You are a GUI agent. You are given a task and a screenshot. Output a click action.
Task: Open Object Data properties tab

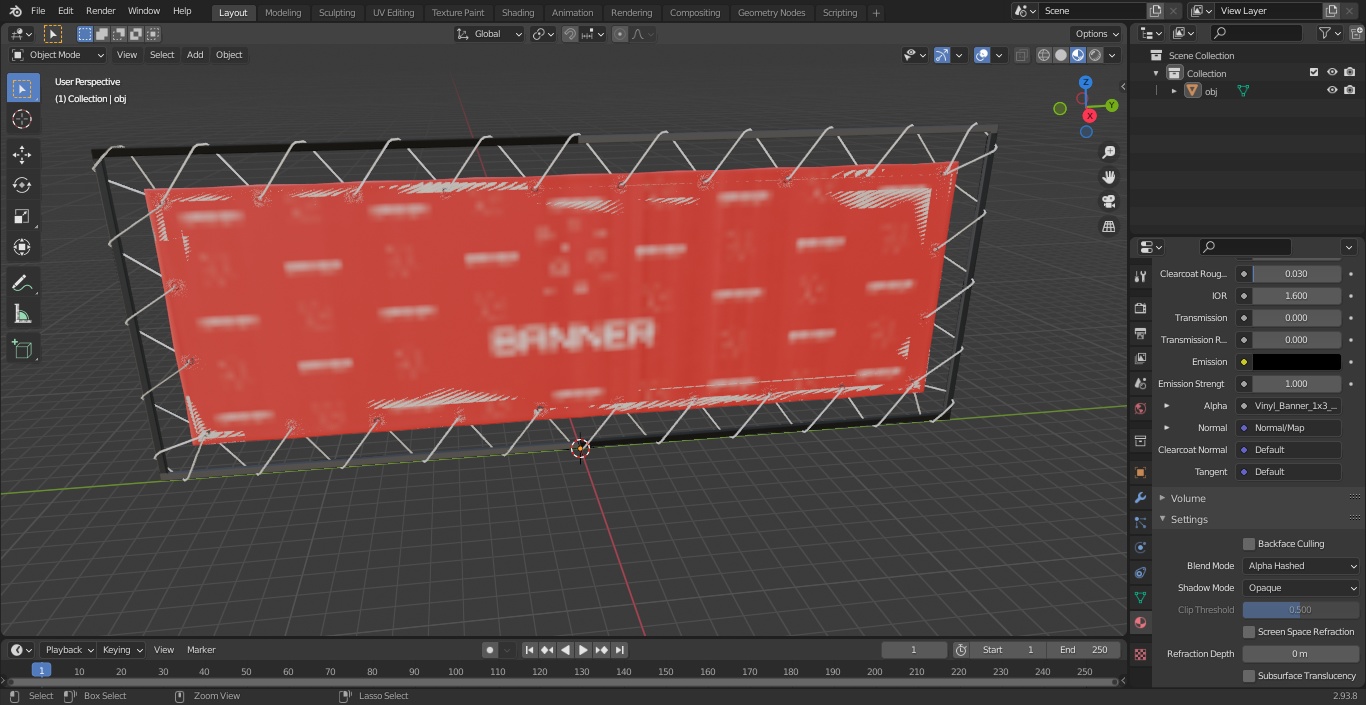(x=1140, y=597)
